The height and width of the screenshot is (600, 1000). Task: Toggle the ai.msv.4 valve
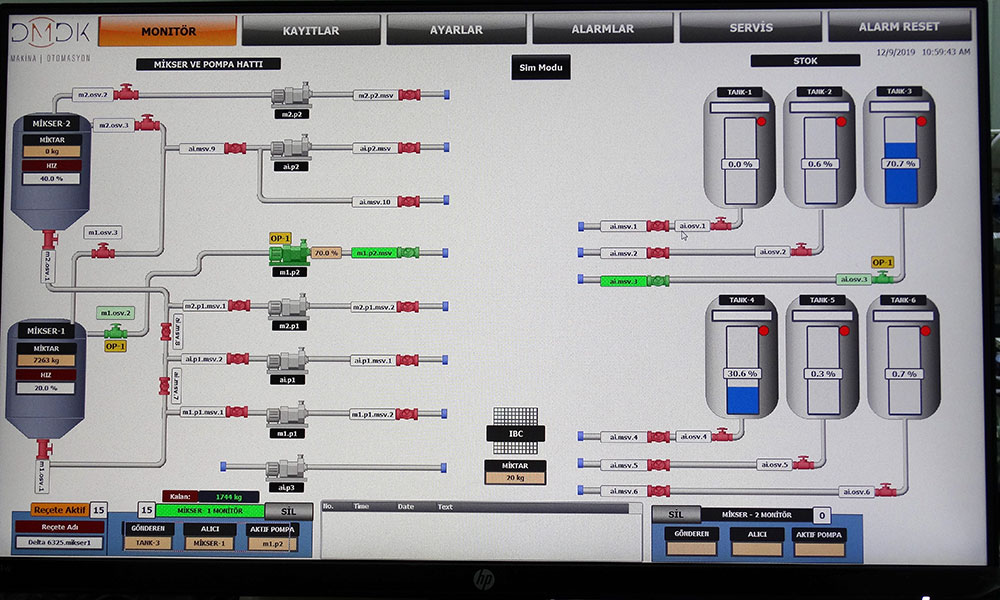click(x=658, y=437)
